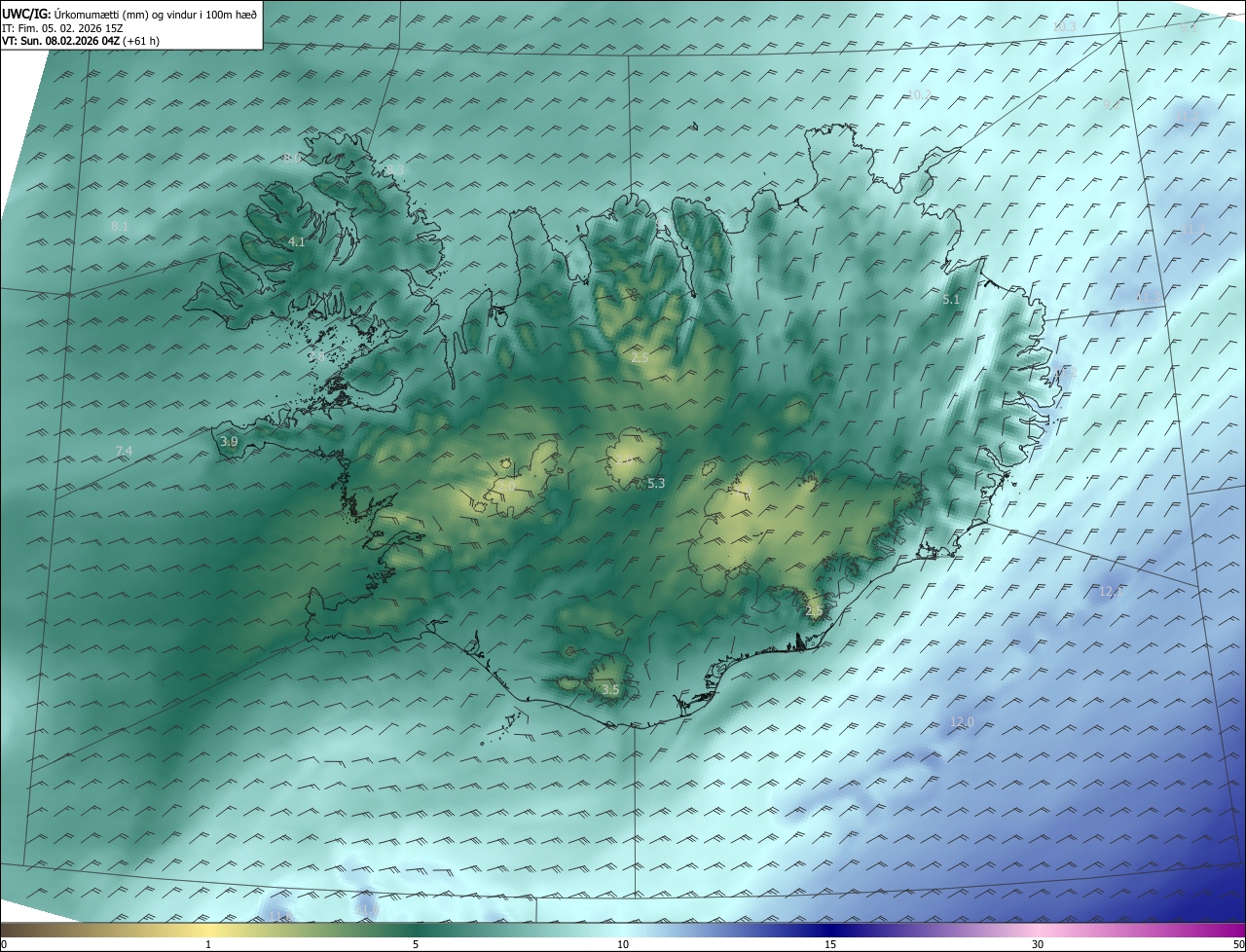Viewport: 1246px width, 952px height.
Task: Click the colorbar tick label 50
Action: (1238, 944)
